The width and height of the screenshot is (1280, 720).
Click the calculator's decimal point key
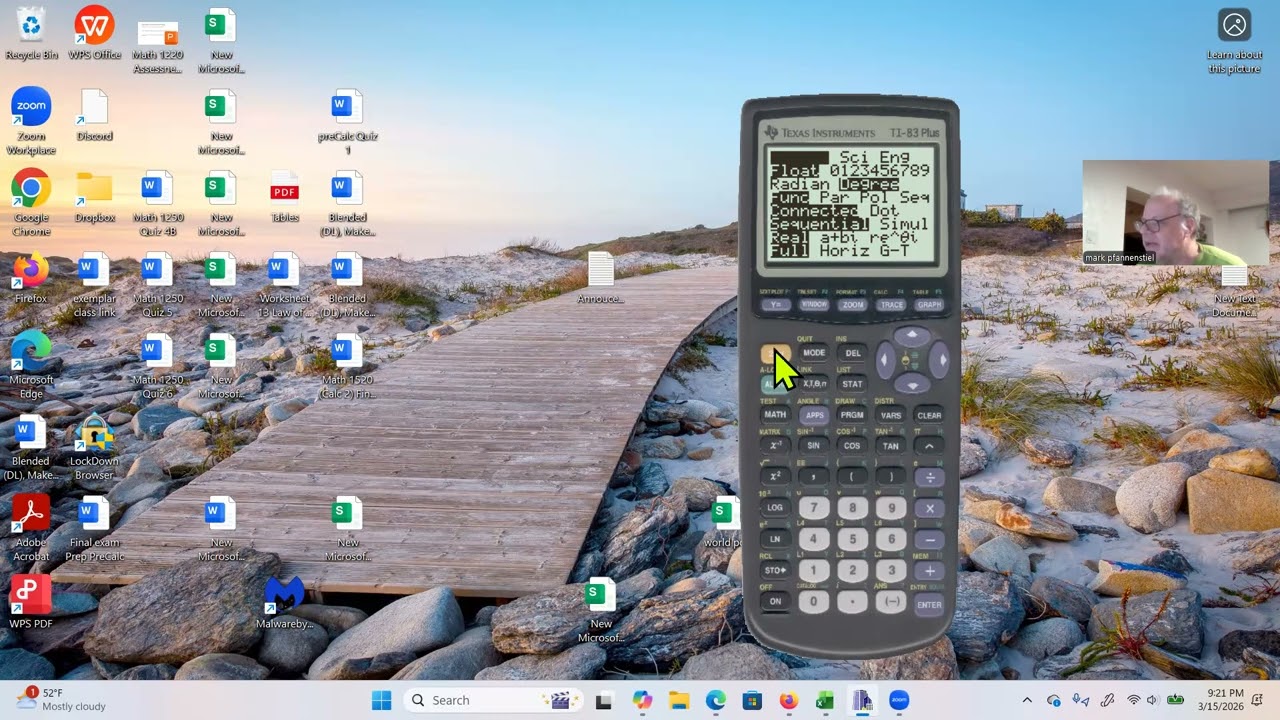click(x=852, y=602)
